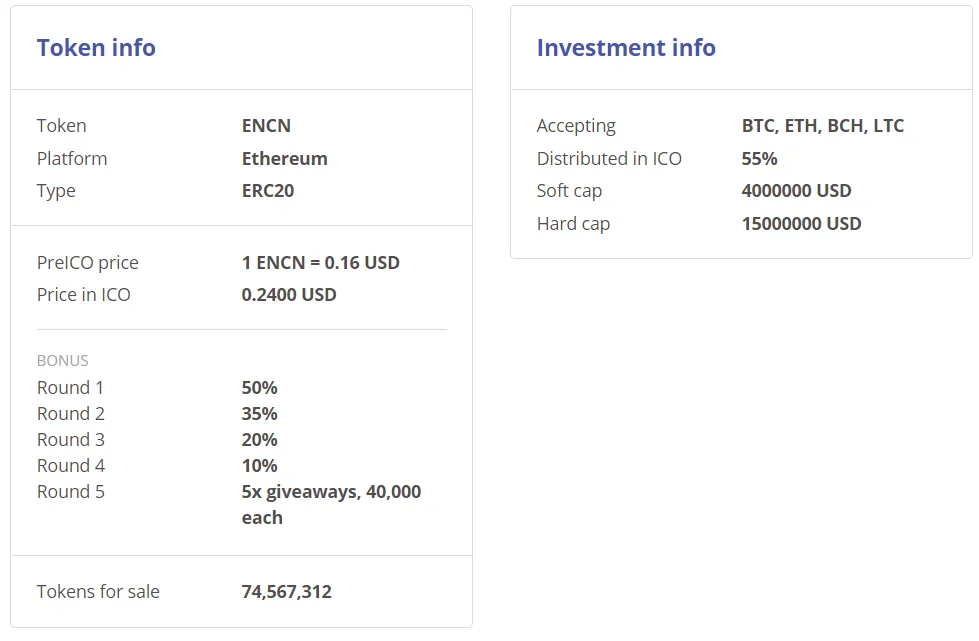
Task: Click the ERC20 type value
Action: (x=268, y=190)
